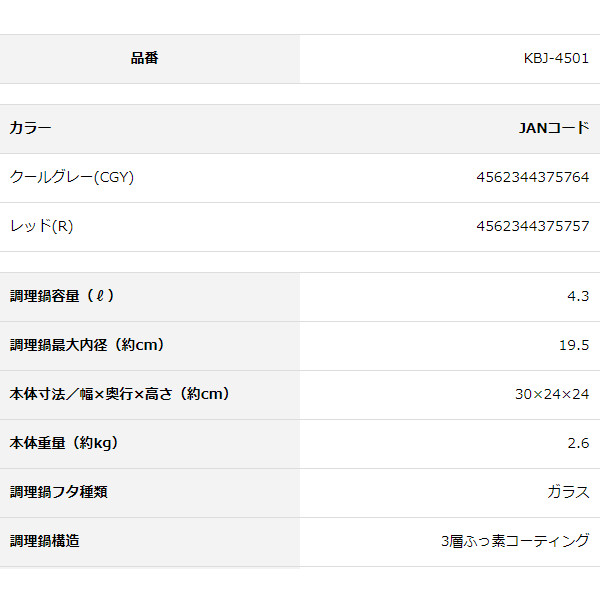Click the カラー column header

coord(30,128)
